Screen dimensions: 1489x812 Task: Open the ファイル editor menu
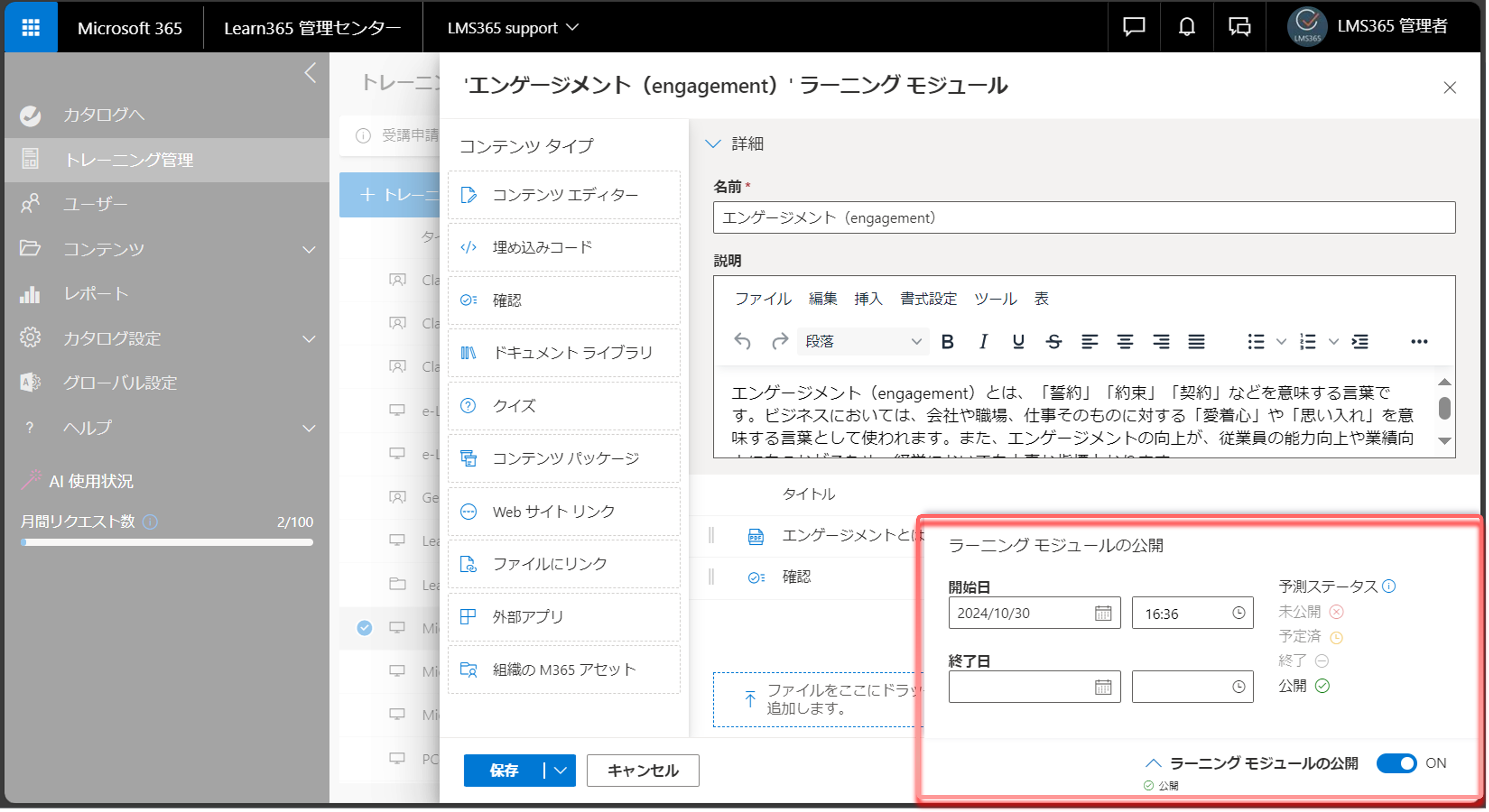(763, 299)
